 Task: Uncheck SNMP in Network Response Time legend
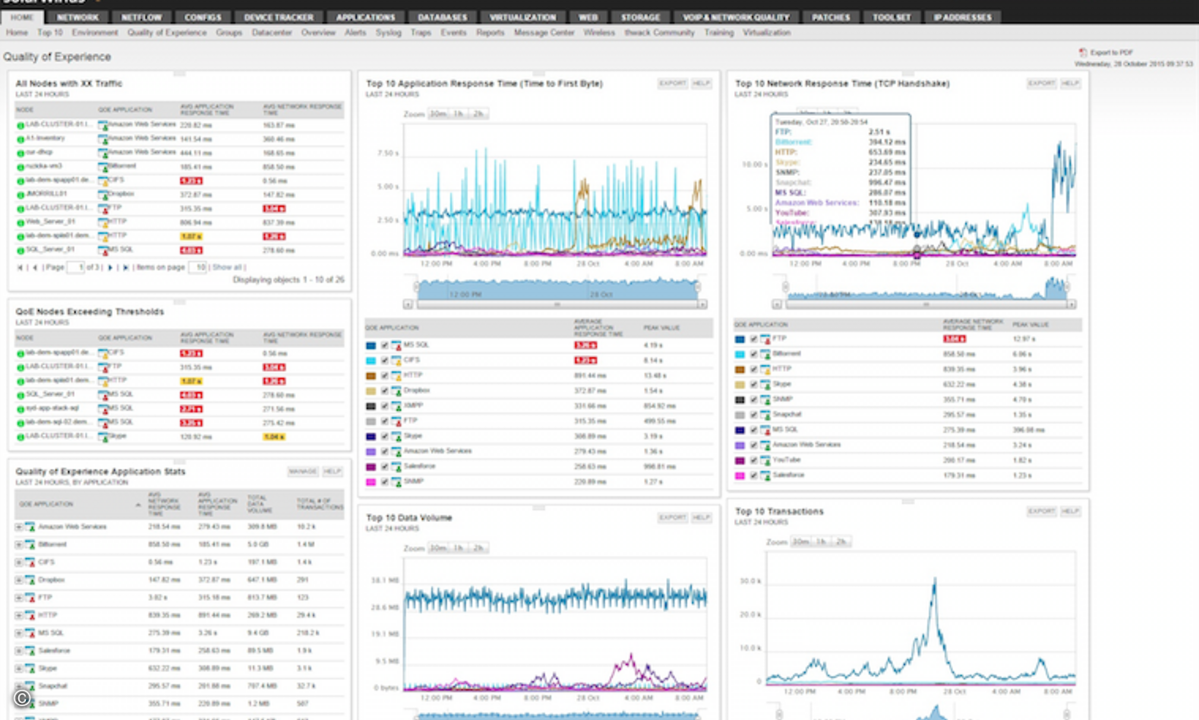click(x=753, y=400)
